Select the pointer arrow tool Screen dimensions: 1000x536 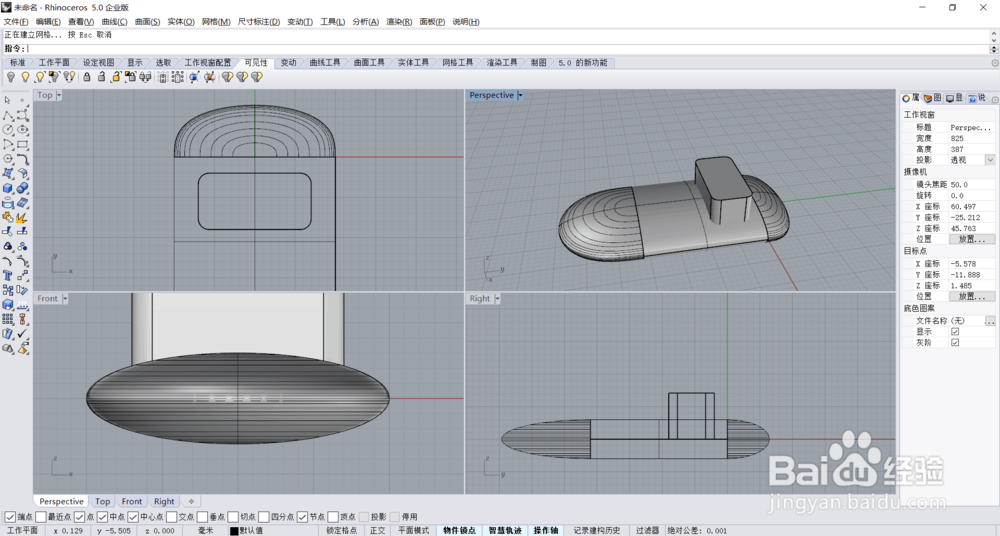[x=8, y=100]
